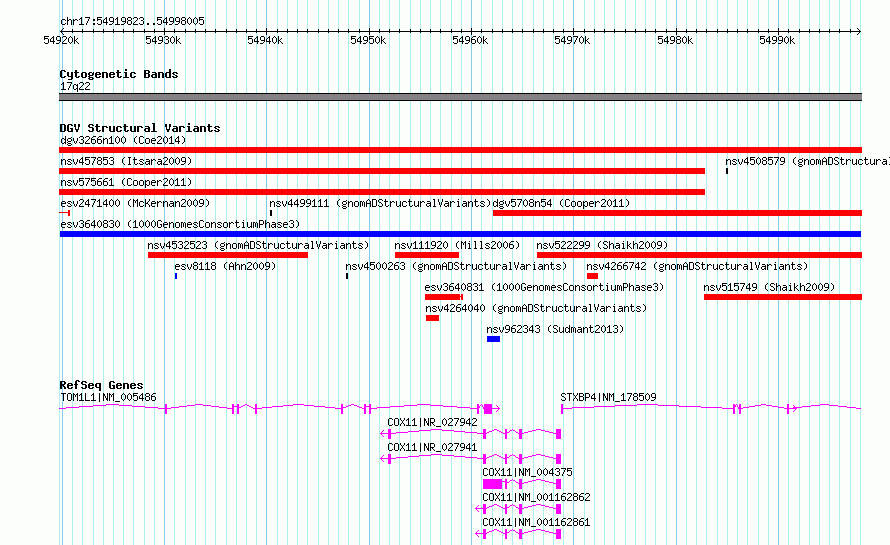Select nsv4499111 gnomAD variant label
890x545 pixels.
pyautogui.click(x=380, y=203)
